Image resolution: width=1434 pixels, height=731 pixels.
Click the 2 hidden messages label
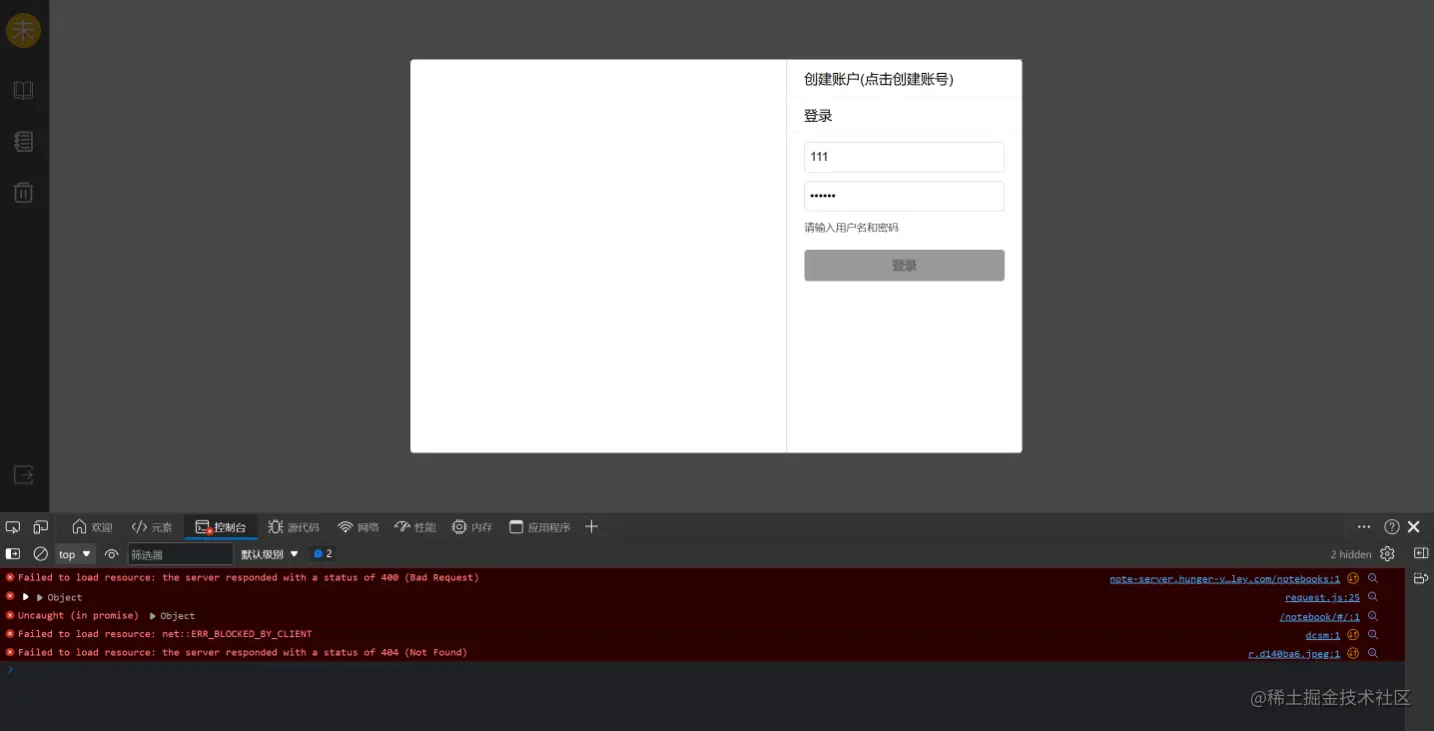point(1350,554)
